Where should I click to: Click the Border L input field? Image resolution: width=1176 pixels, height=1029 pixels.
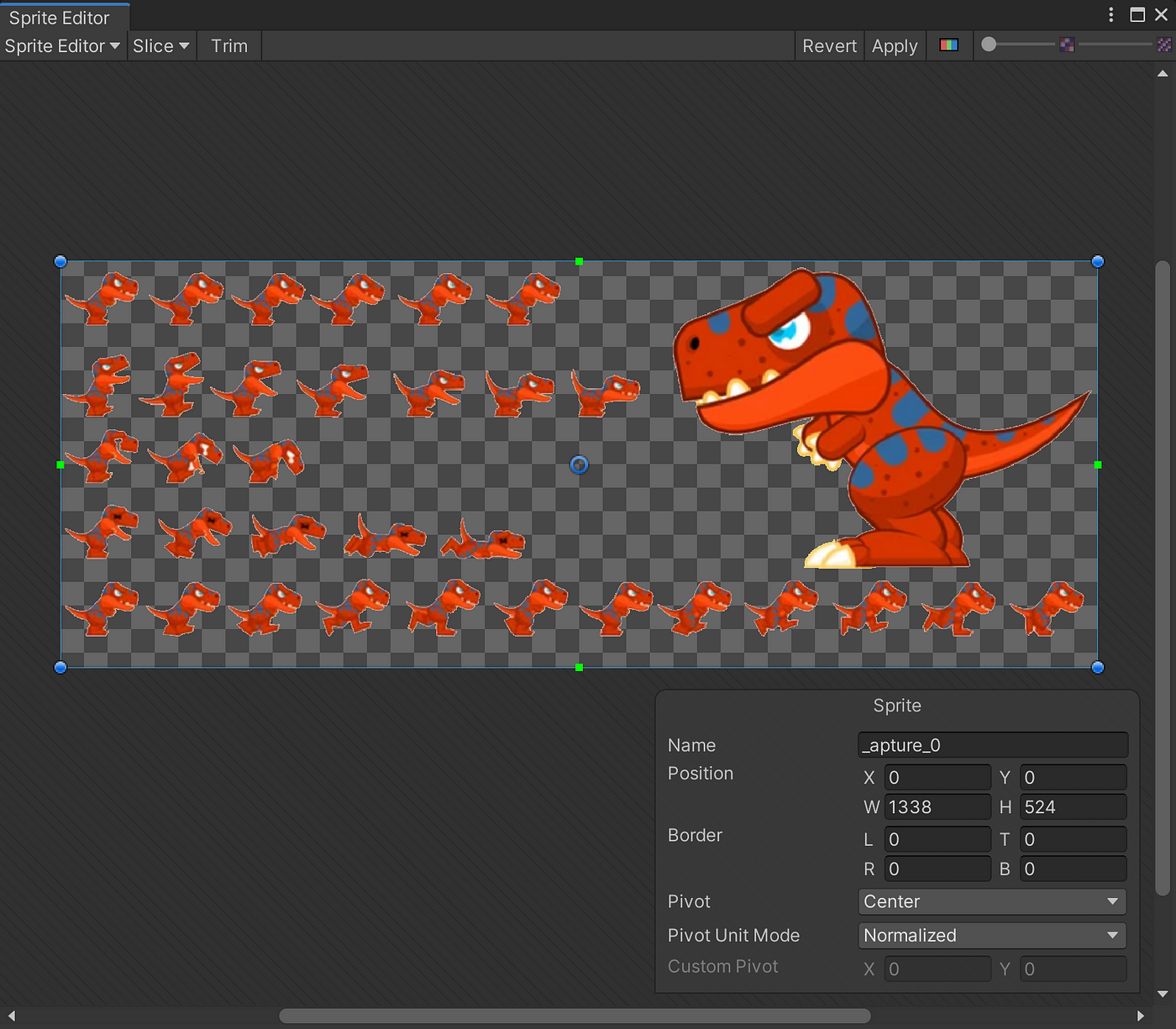coord(937,839)
